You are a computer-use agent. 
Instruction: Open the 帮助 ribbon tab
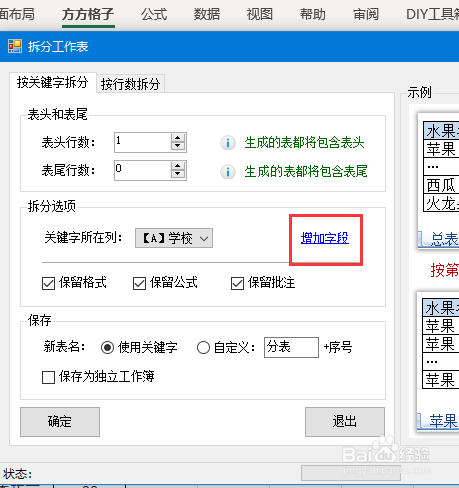pyautogui.click(x=313, y=14)
